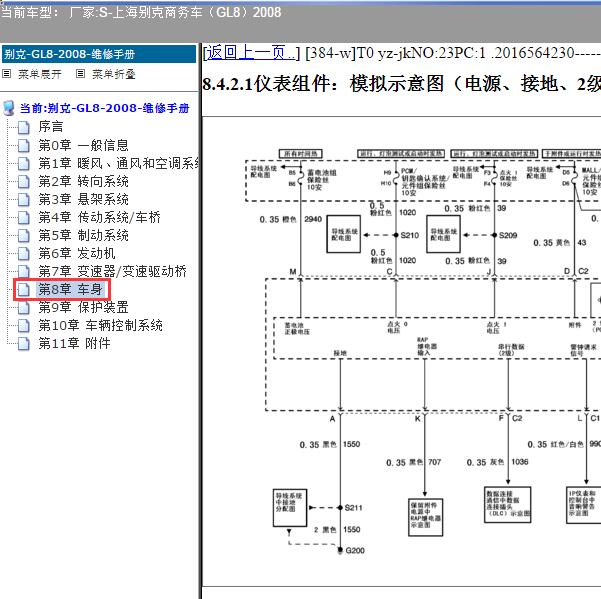Click the page icon beside 第11章 附件
The height and width of the screenshot is (599, 601).
click(x=24, y=344)
